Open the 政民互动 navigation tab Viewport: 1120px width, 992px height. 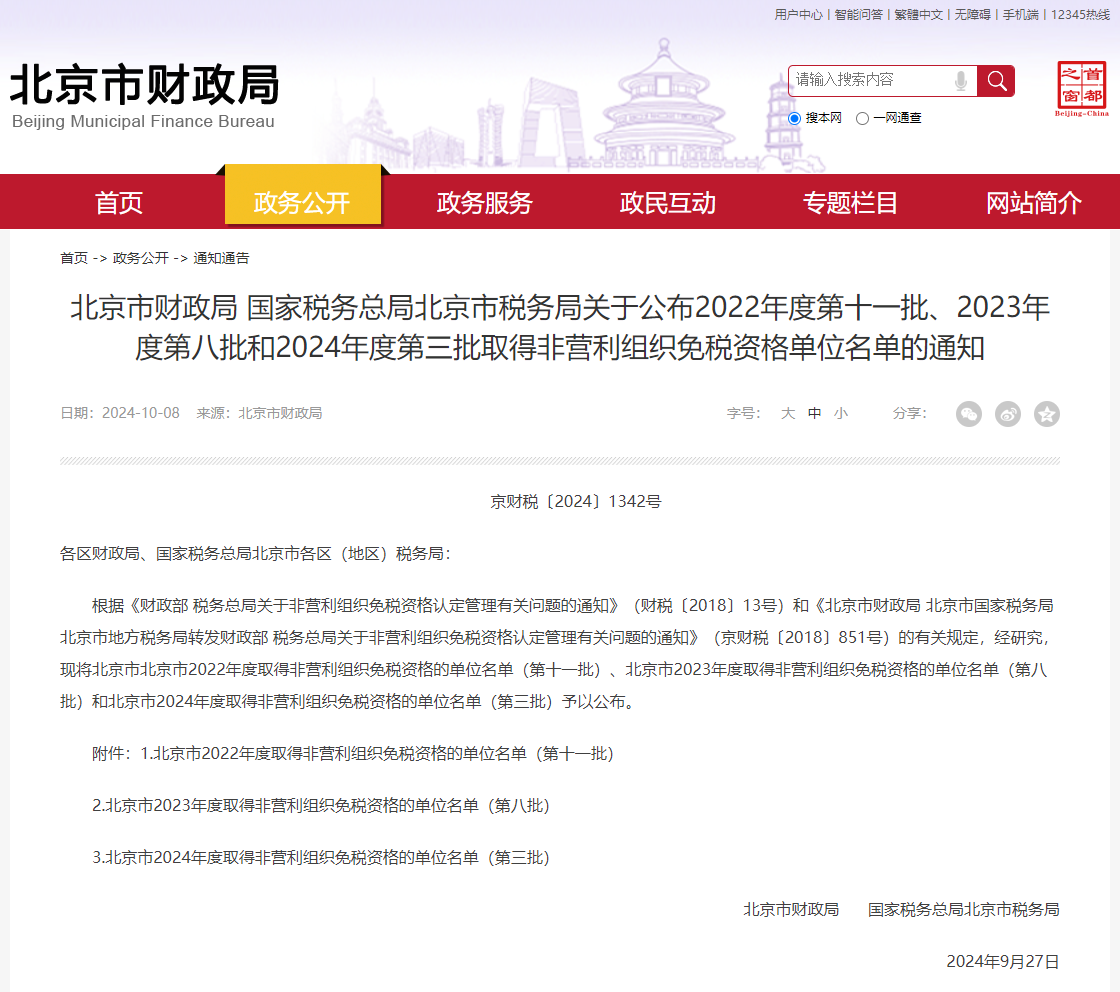point(668,203)
